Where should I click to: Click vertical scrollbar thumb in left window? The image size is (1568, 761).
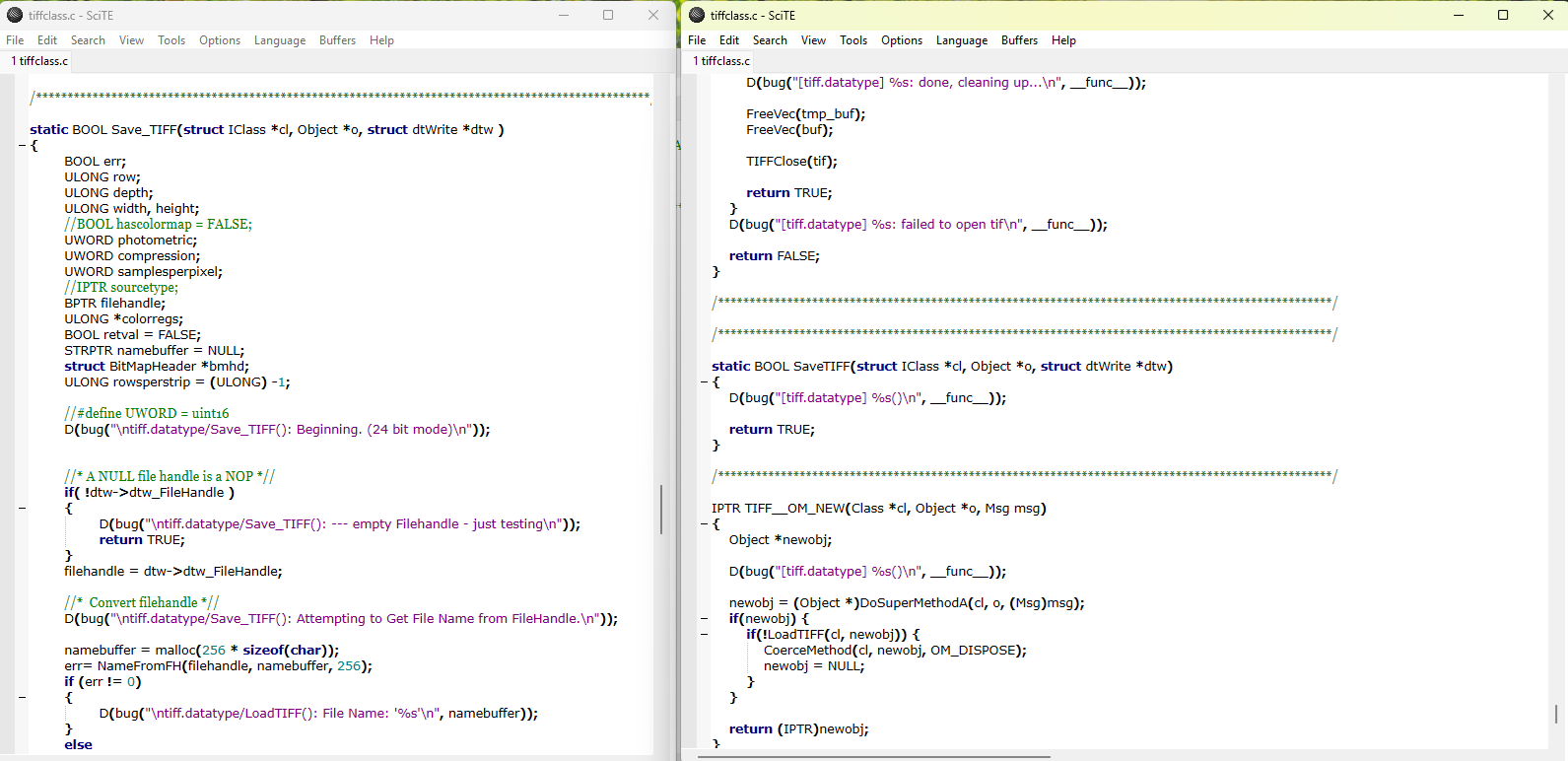pyautogui.click(x=661, y=509)
